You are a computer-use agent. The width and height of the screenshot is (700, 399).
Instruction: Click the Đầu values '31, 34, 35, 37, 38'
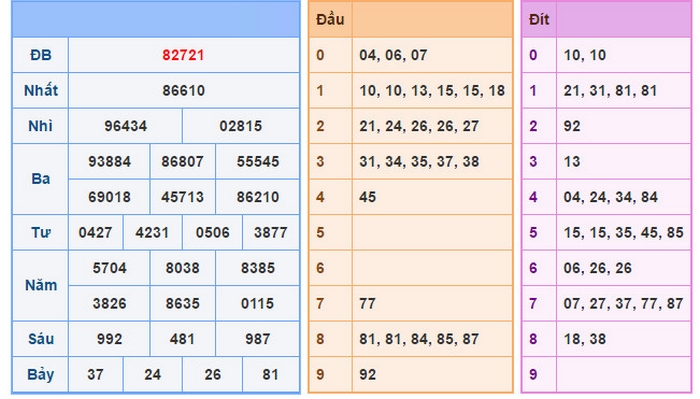[x=419, y=161]
